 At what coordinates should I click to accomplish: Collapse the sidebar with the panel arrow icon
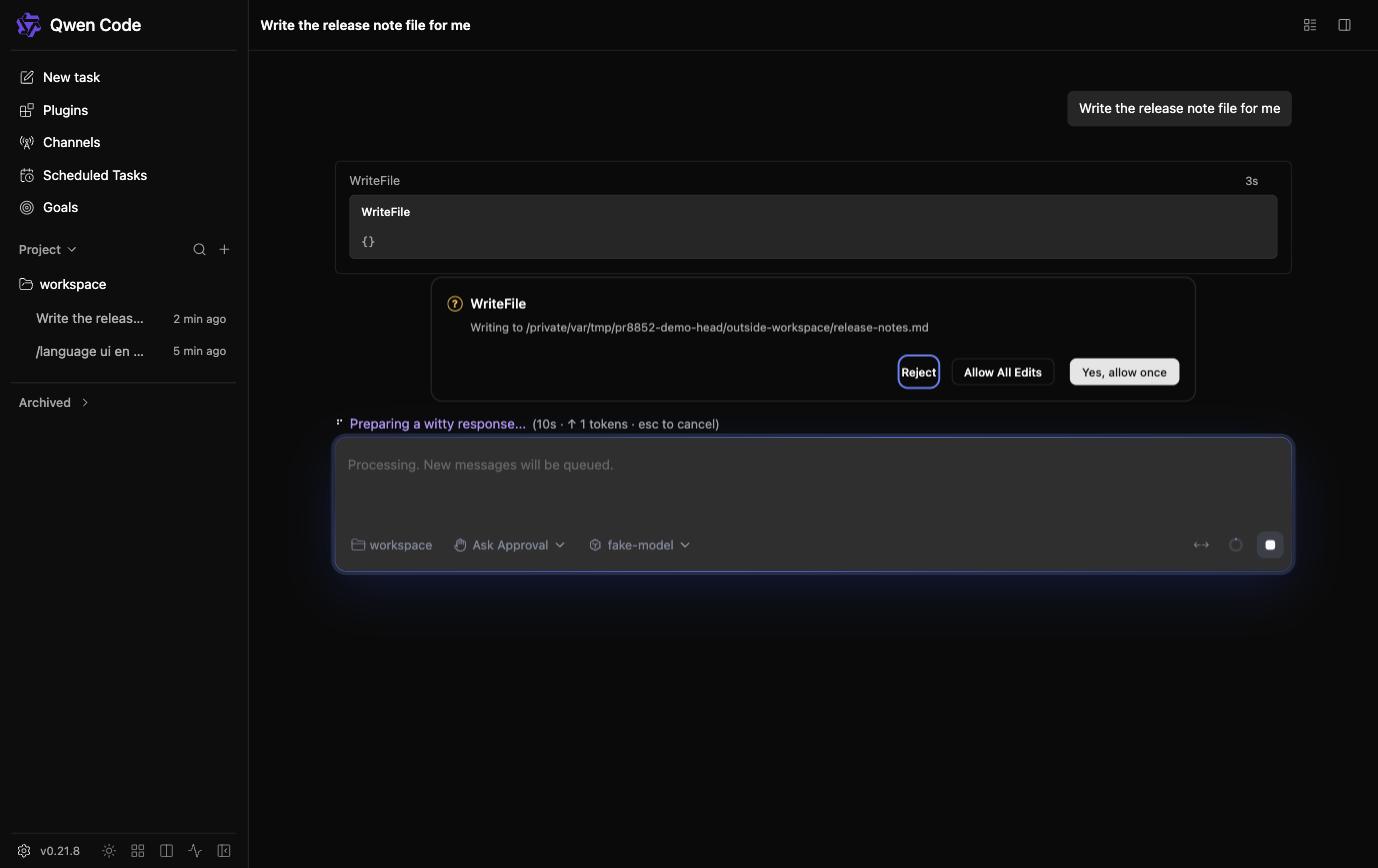[224, 851]
